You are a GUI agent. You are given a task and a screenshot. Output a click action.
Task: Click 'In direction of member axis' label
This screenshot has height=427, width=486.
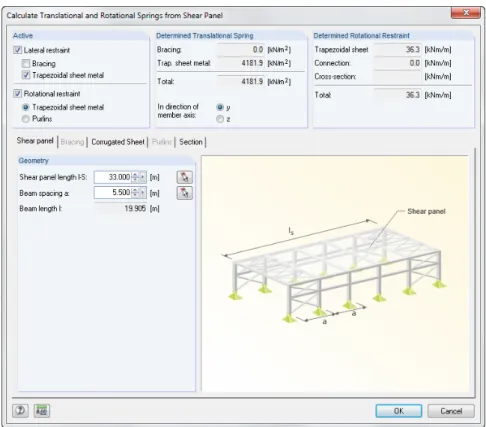178,111
